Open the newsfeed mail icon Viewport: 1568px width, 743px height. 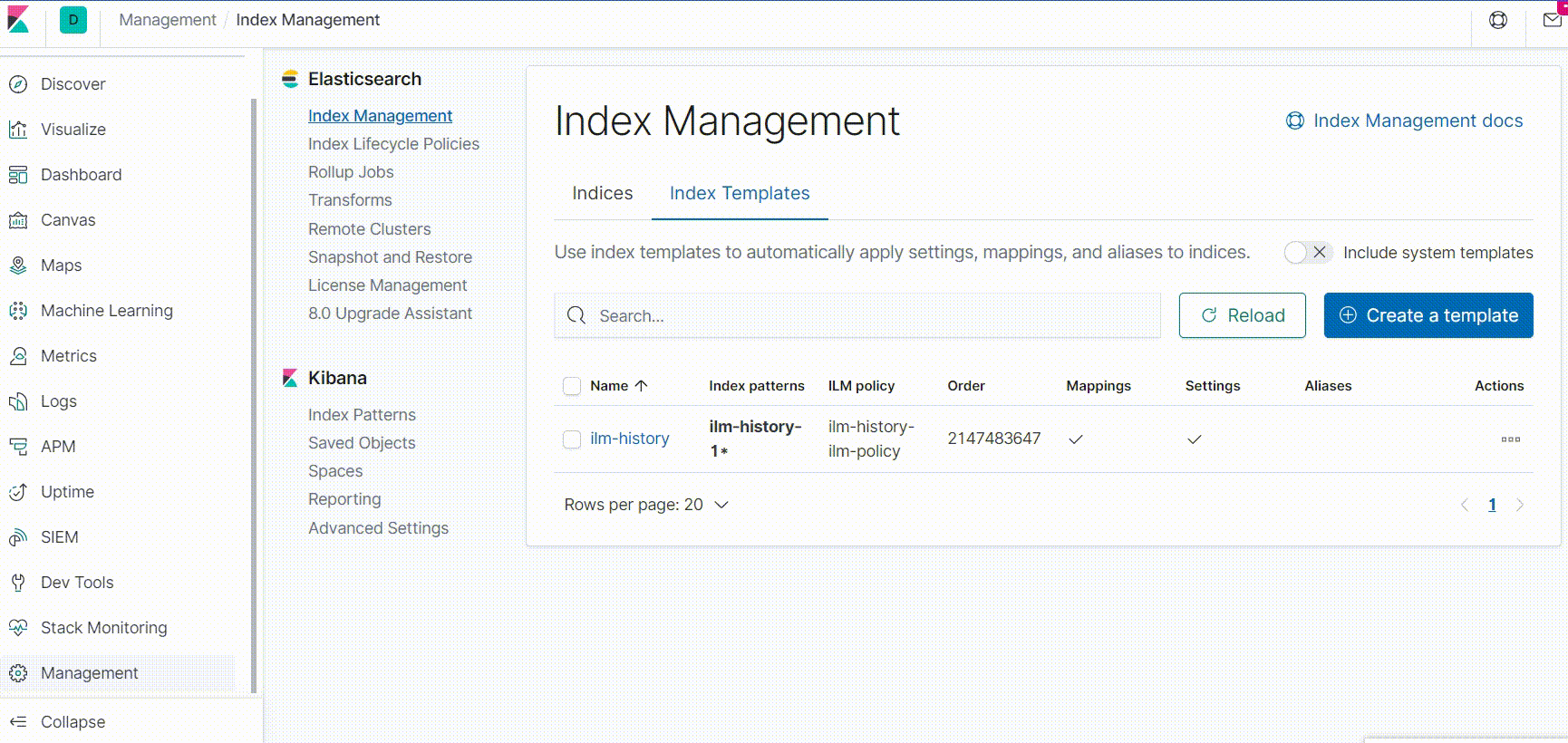click(x=1553, y=20)
